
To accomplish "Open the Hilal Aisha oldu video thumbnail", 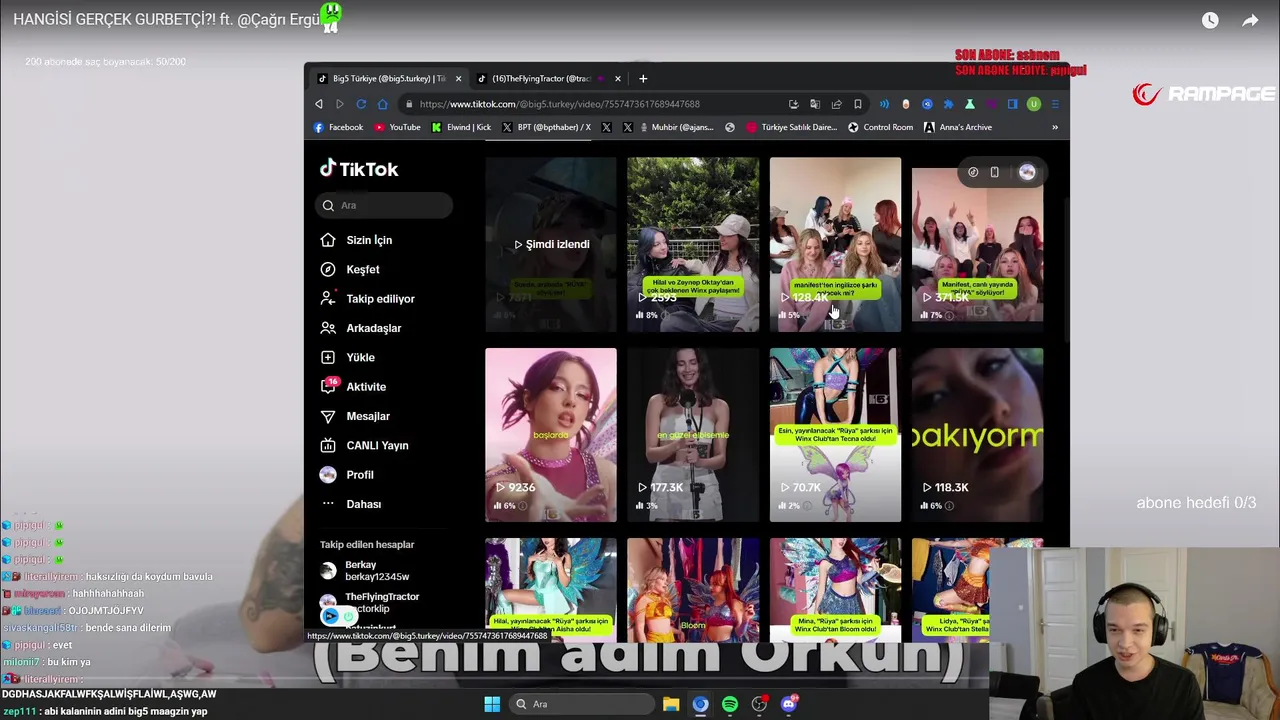I will coord(551,590).
